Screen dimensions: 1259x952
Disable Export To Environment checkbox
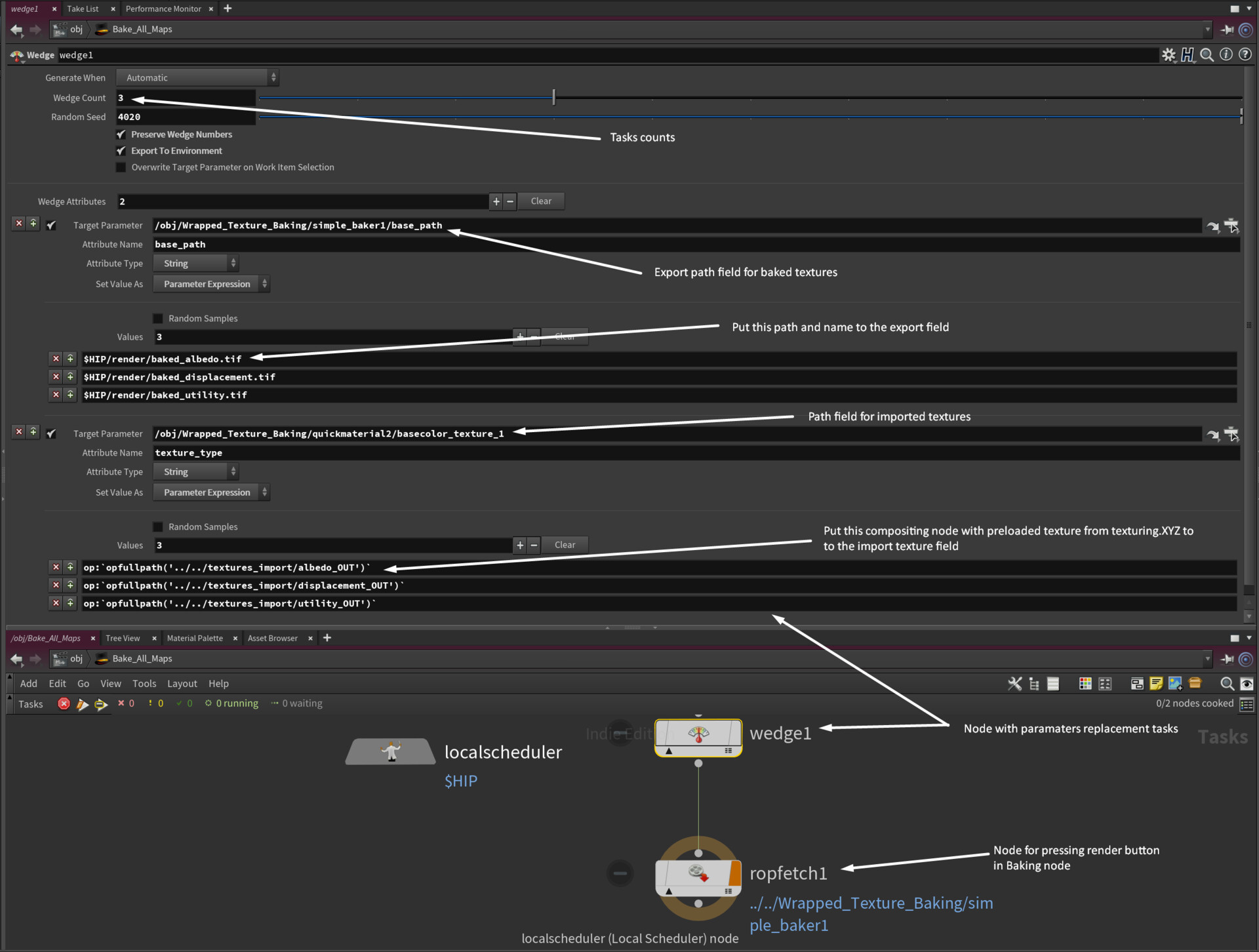[121, 151]
